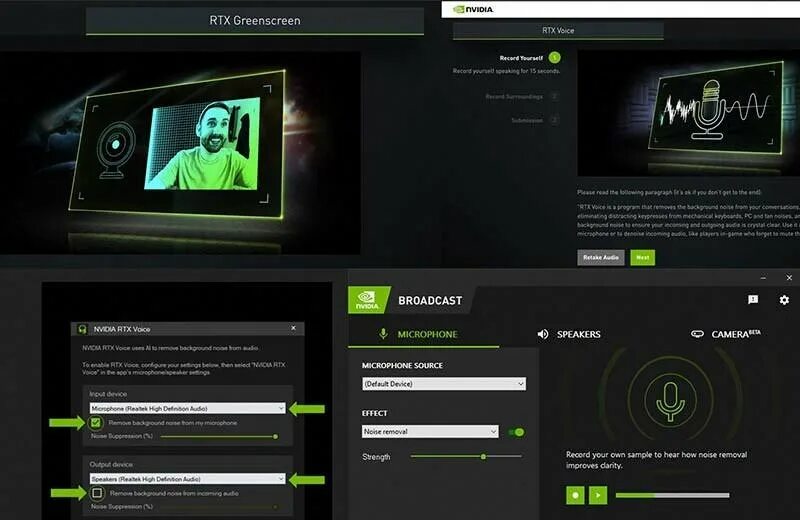Viewport: 800px width, 520px height.
Task: Toggle off the Noise removal effect switch
Action: coord(516,432)
